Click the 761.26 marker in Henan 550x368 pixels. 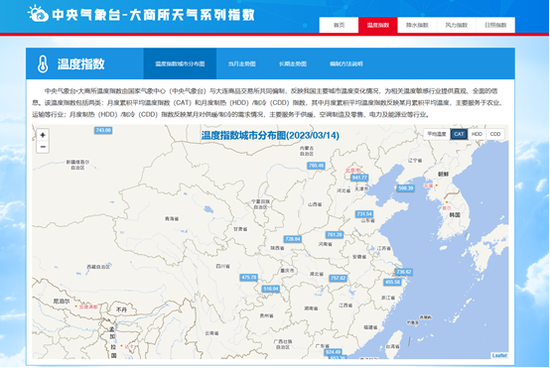[x=334, y=235]
